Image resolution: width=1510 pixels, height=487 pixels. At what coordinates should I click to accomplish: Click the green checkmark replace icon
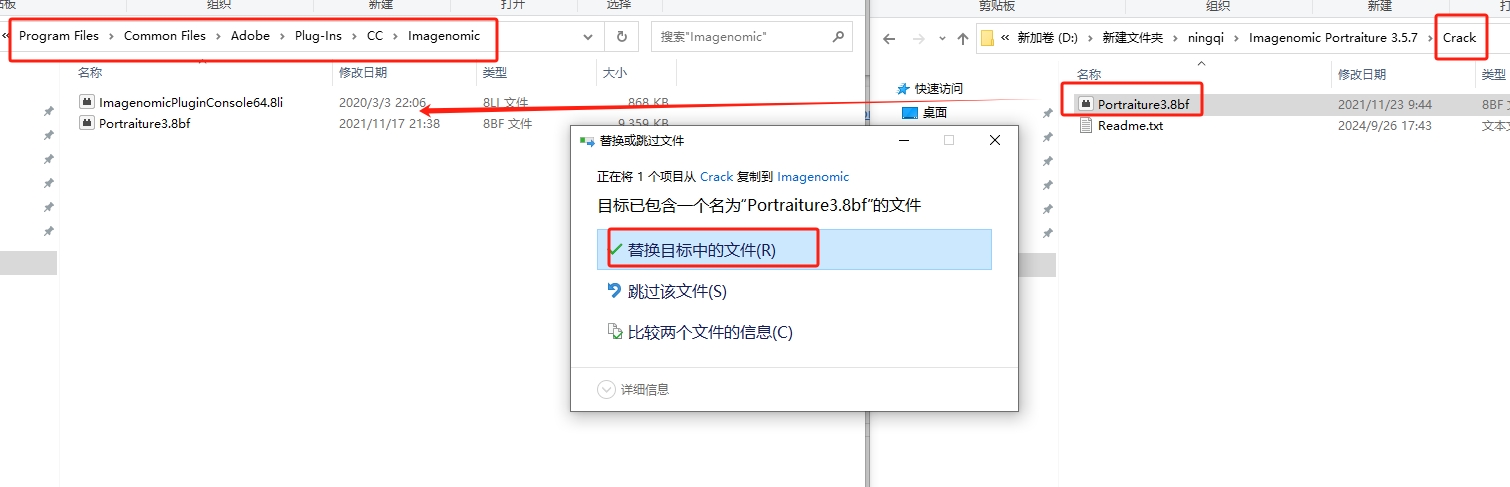(x=615, y=249)
